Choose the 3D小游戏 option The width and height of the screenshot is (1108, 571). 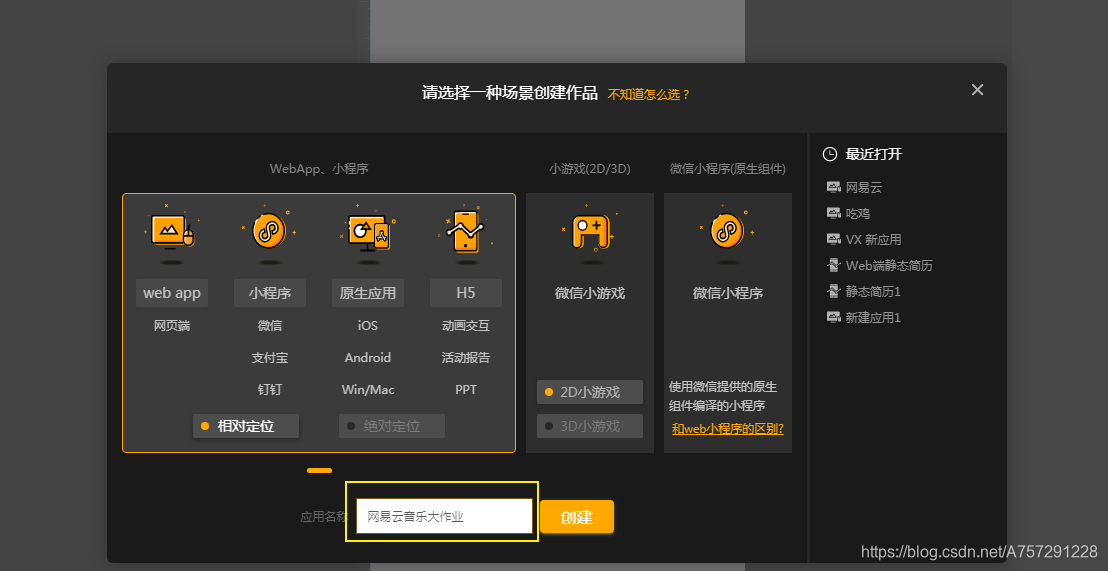click(590, 426)
